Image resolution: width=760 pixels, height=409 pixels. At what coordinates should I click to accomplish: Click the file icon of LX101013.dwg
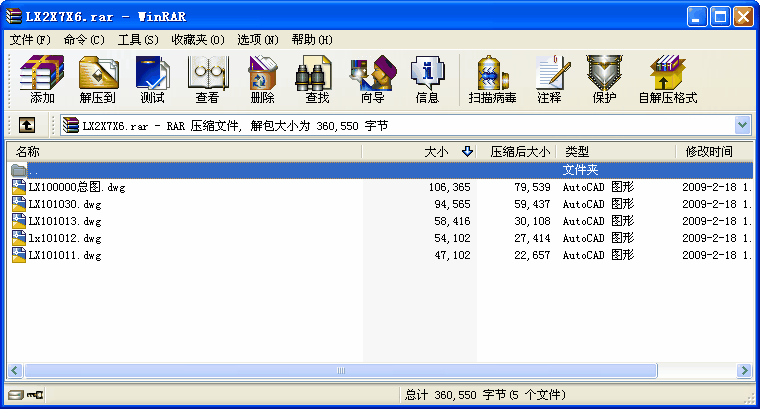pos(19,221)
